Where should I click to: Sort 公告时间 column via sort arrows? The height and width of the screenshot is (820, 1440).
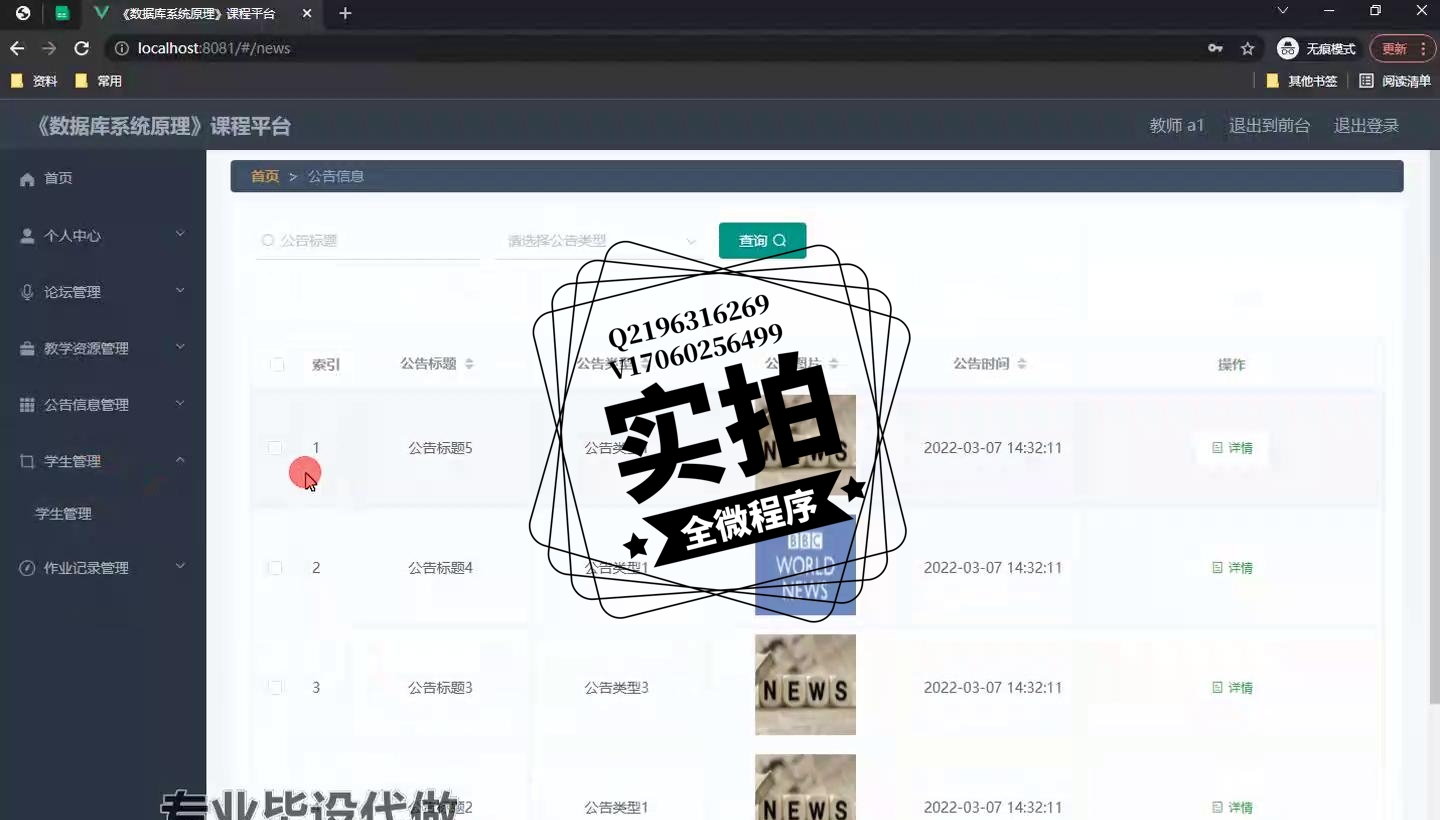click(x=1022, y=364)
